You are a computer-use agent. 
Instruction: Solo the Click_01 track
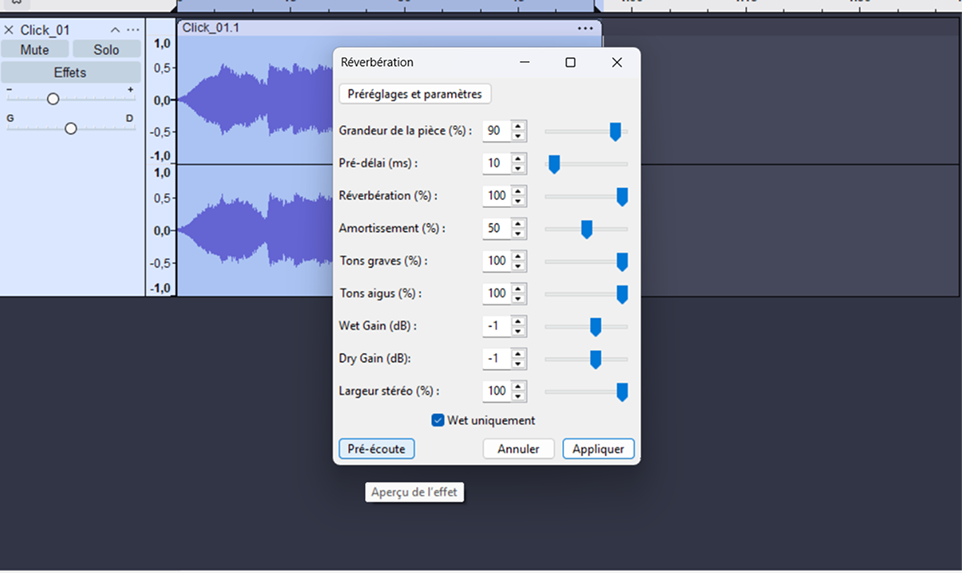pyautogui.click(x=106, y=50)
